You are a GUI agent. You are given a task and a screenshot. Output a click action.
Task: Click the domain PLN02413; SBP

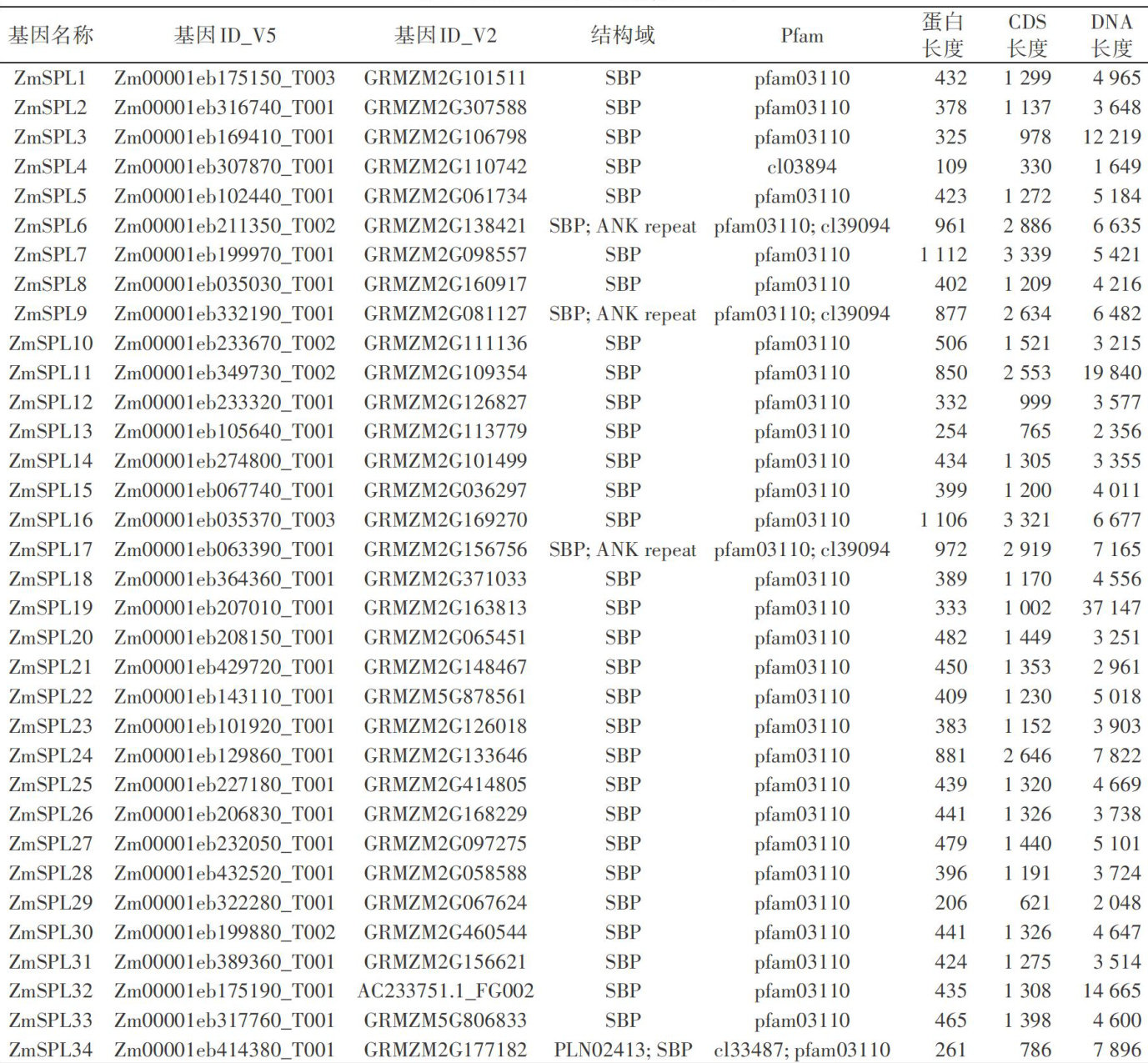click(x=623, y=1050)
